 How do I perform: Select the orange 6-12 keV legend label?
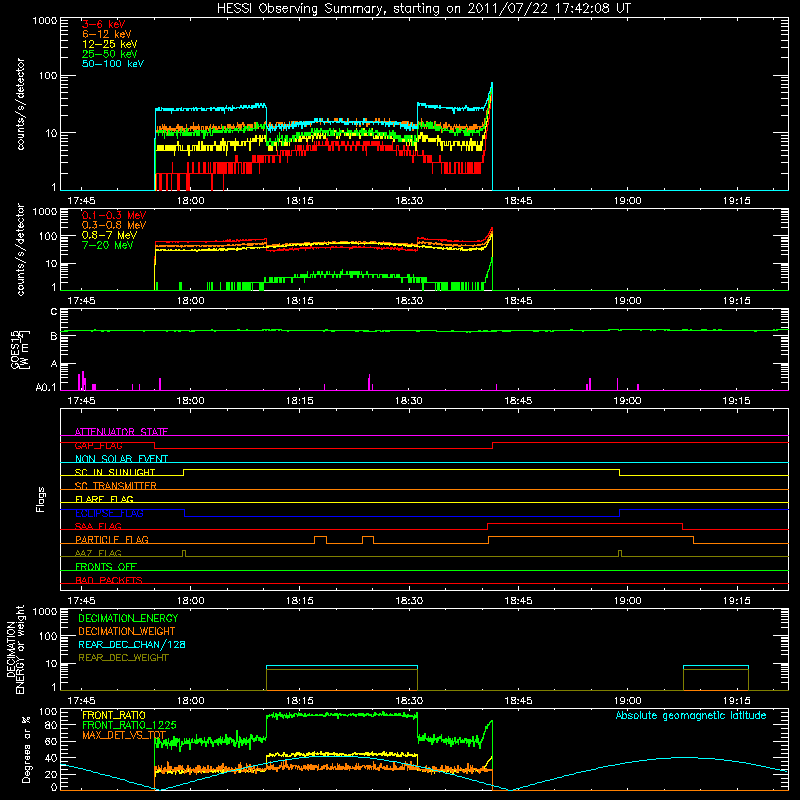[x=107, y=34]
